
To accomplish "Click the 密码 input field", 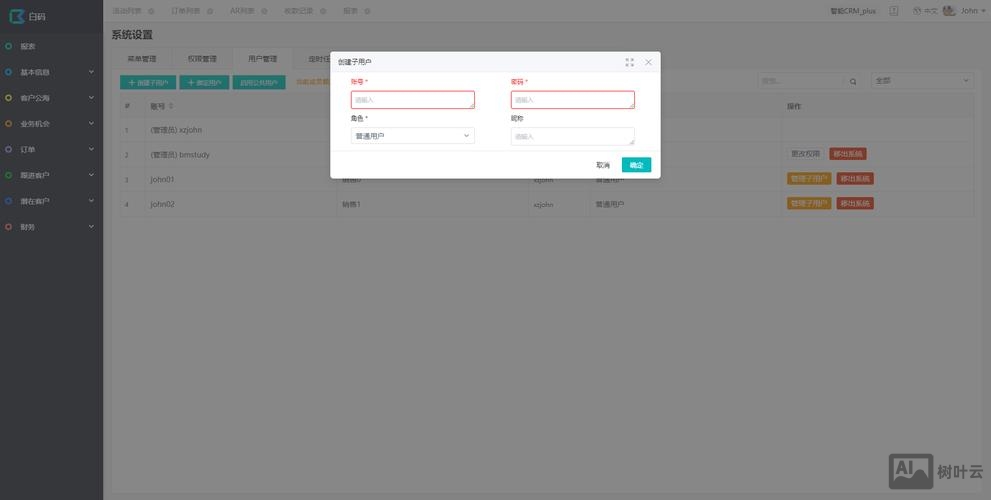I will point(572,100).
